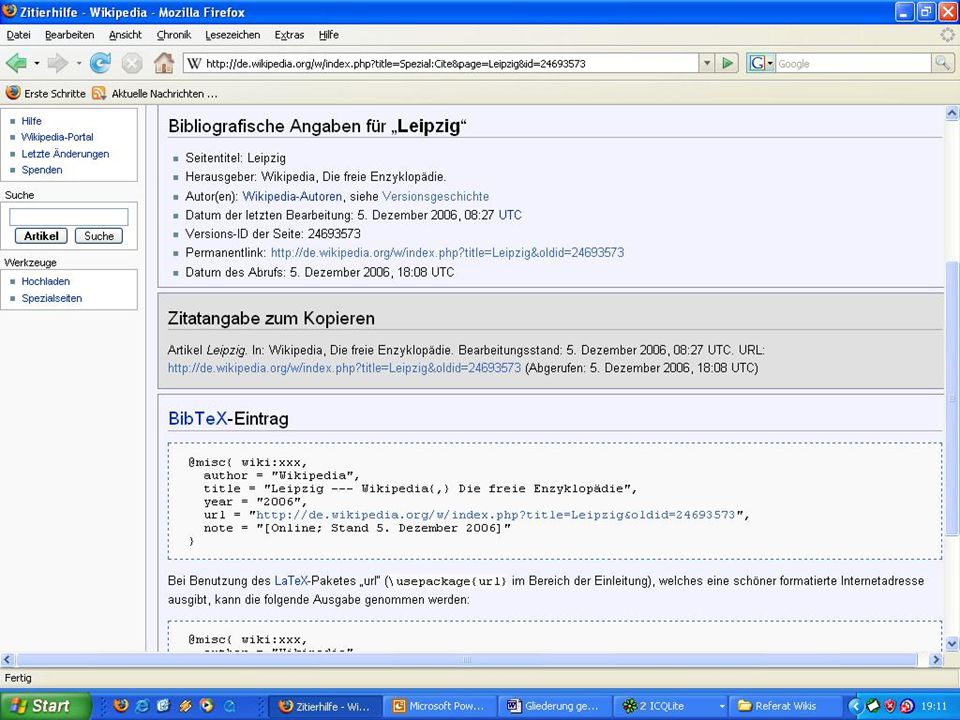The image size is (960, 720).
Task: Open the Chronik menu
Action: [x=174, y=35]
